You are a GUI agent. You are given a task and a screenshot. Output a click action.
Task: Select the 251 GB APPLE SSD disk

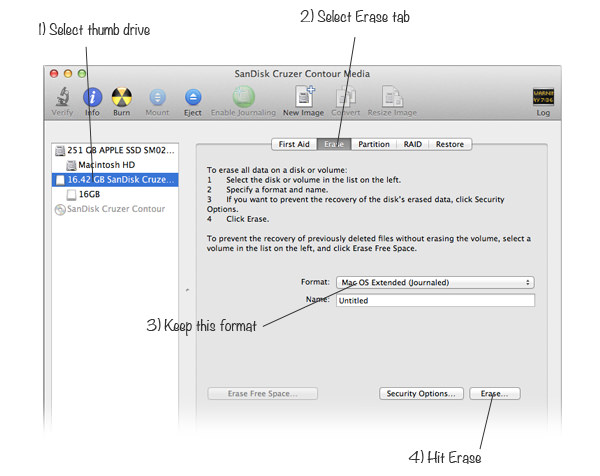(x=115, y=150)
